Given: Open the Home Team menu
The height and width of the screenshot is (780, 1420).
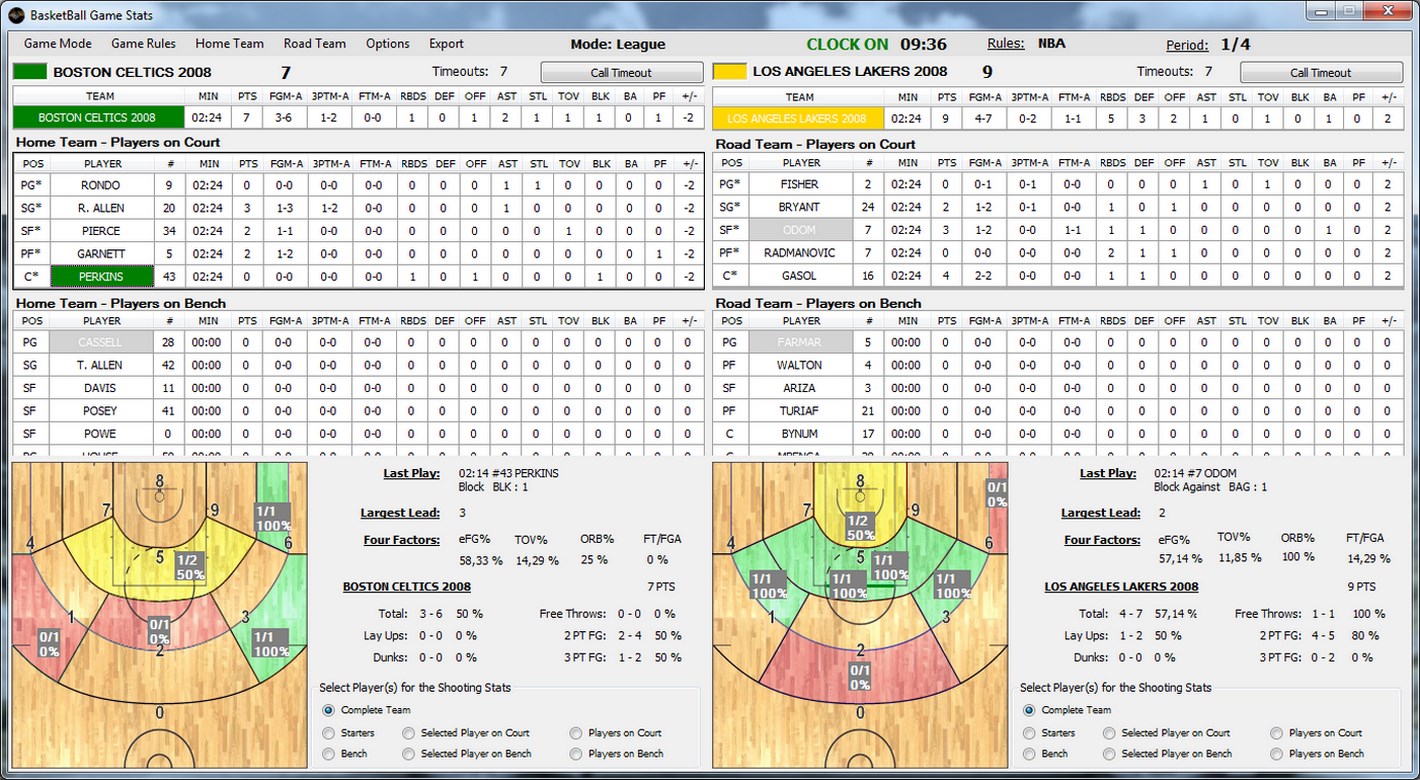Looking at the screenshot, I should (x=229, y=43).
